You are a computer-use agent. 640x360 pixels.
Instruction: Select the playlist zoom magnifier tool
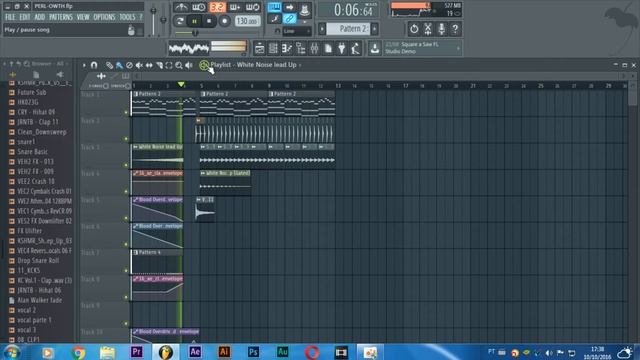(179, 65)
